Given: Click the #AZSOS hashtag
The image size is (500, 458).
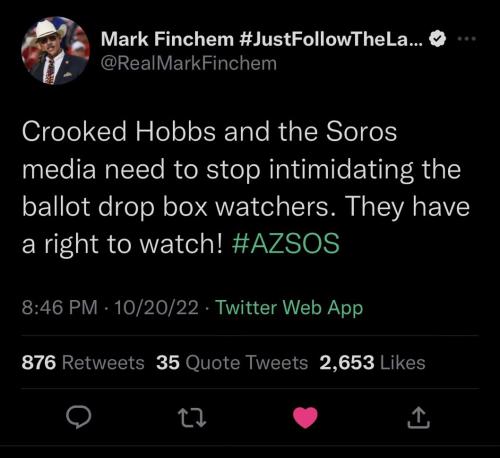Looking at the screenshot, I should [x=285, y=243].
